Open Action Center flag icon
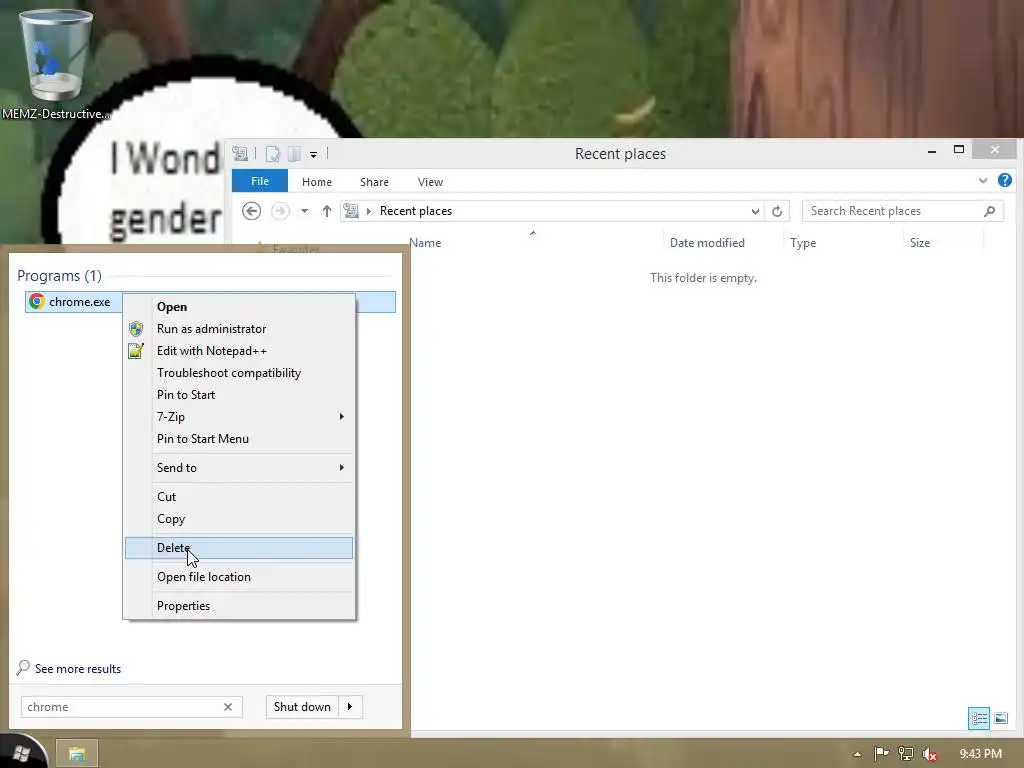This screenshot has width=1024, height=768. (881, 754)
